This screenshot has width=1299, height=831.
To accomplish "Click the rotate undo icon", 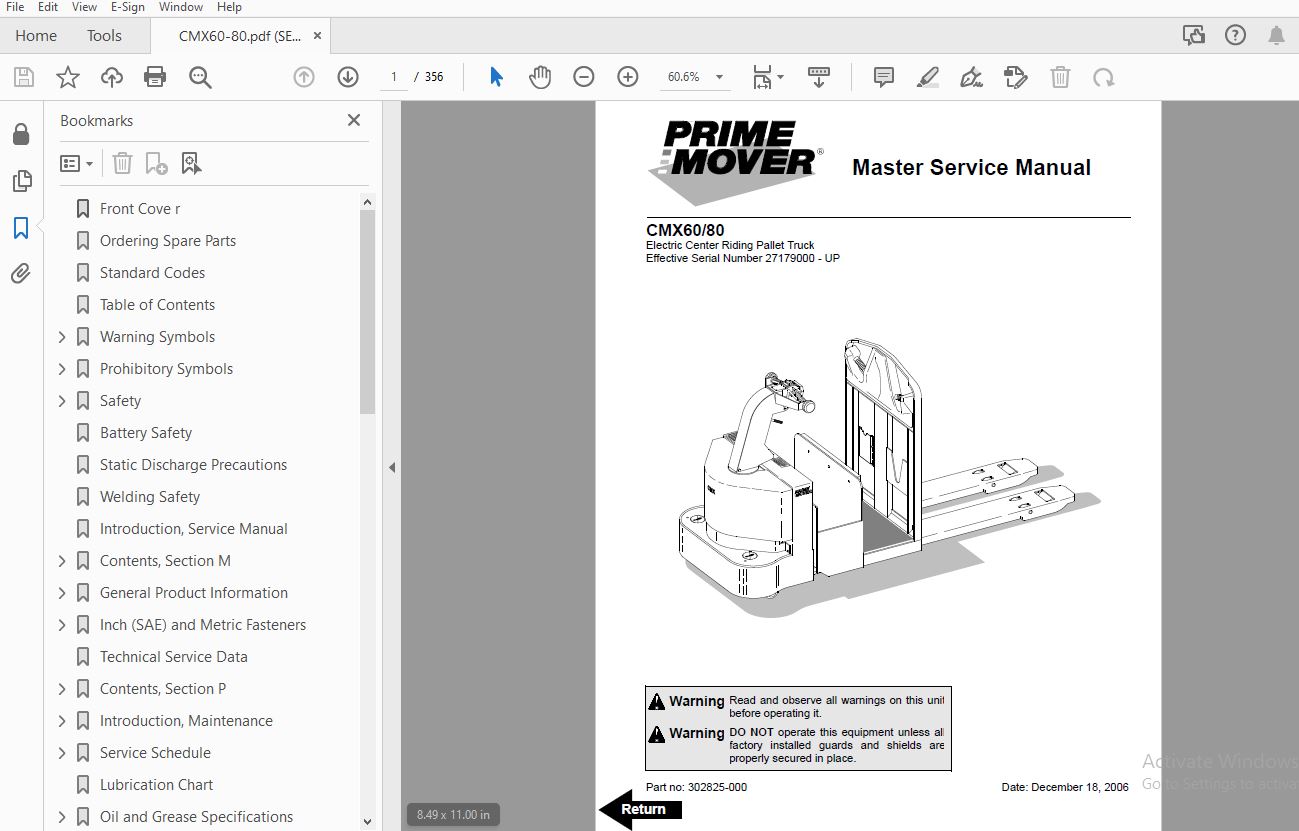I will pos(1104,77).
